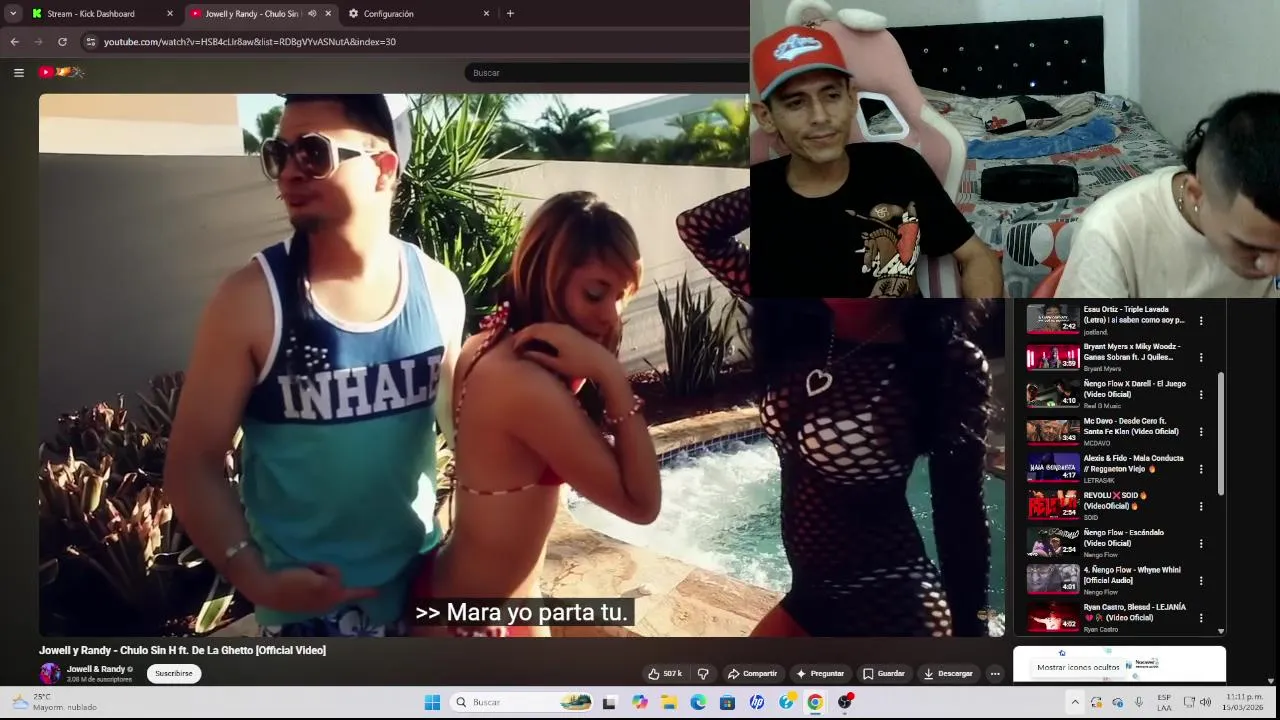Play Esau Ortiz - Triple Lavada thumbnail
The image size is (1280, 720).
coord(1053,320)
